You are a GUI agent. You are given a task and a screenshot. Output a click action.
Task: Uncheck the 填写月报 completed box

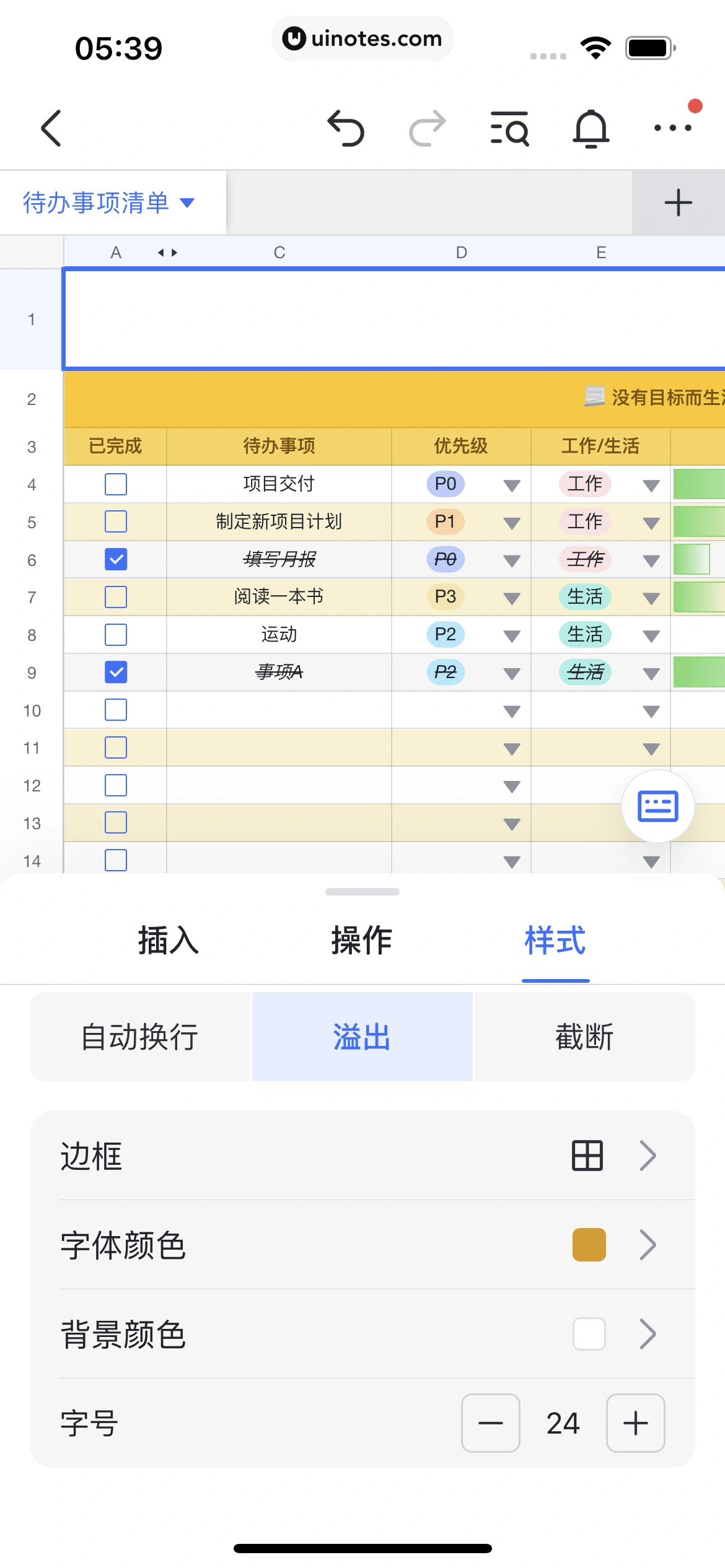116,559
